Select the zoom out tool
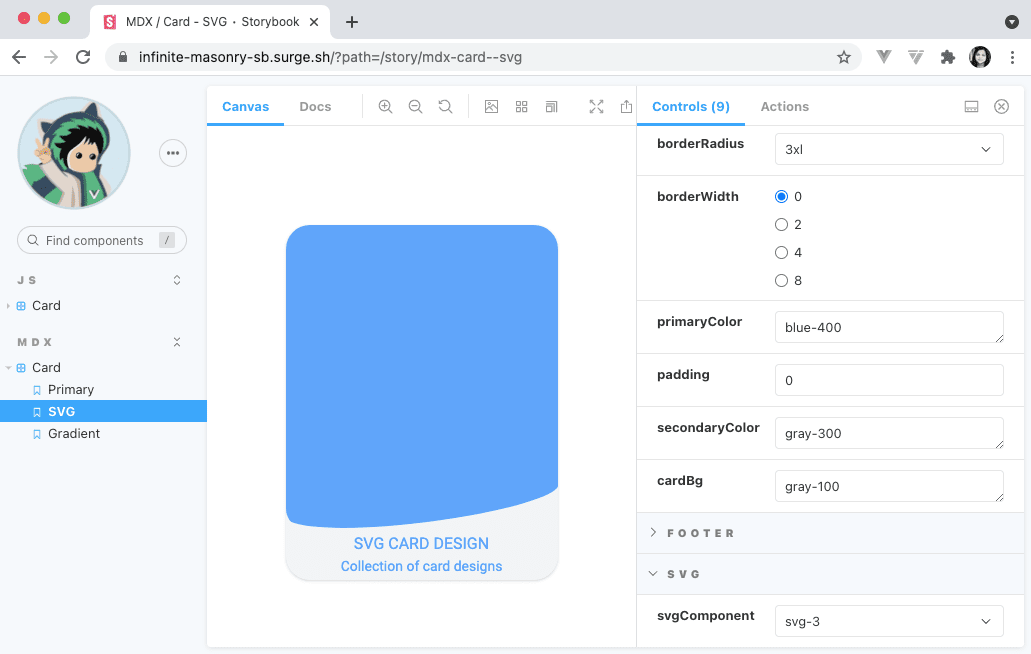The height and width of the screenshot is (654, 1031). [415, 106]
